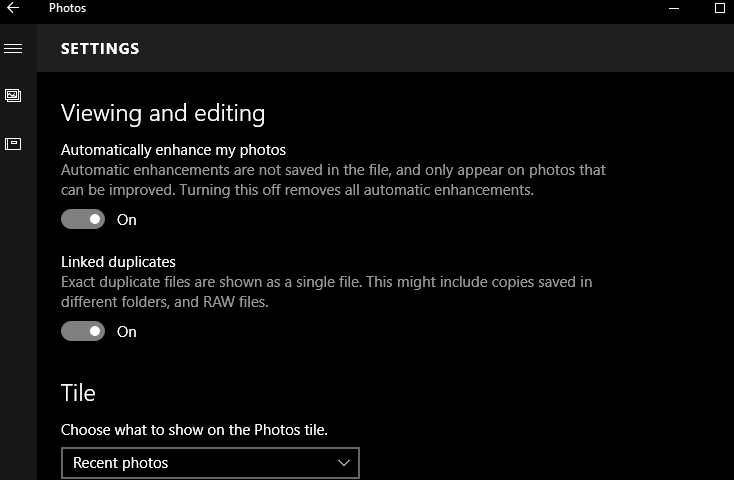
Task: Select the Viewing and editing heading
Action: (x=163, y=113)
